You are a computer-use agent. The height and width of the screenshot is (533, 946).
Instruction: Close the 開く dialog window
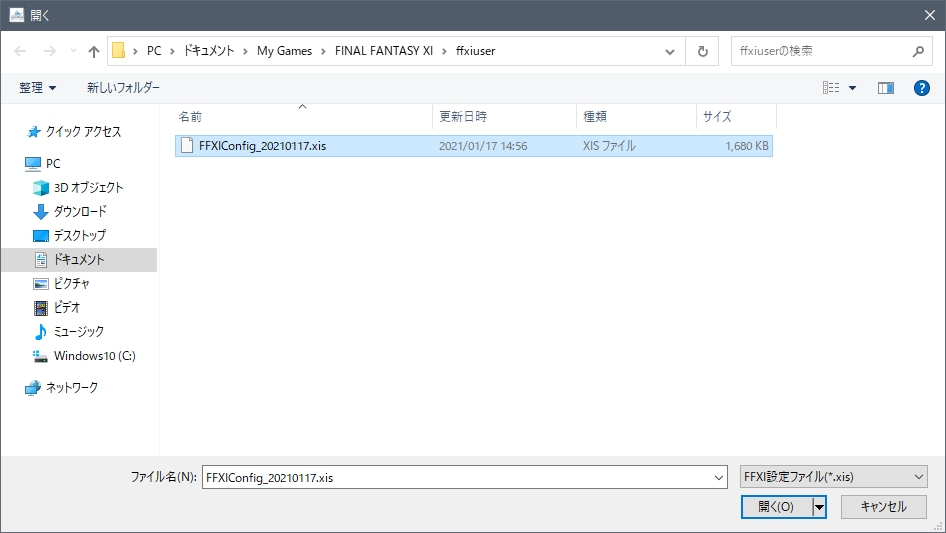930,15
